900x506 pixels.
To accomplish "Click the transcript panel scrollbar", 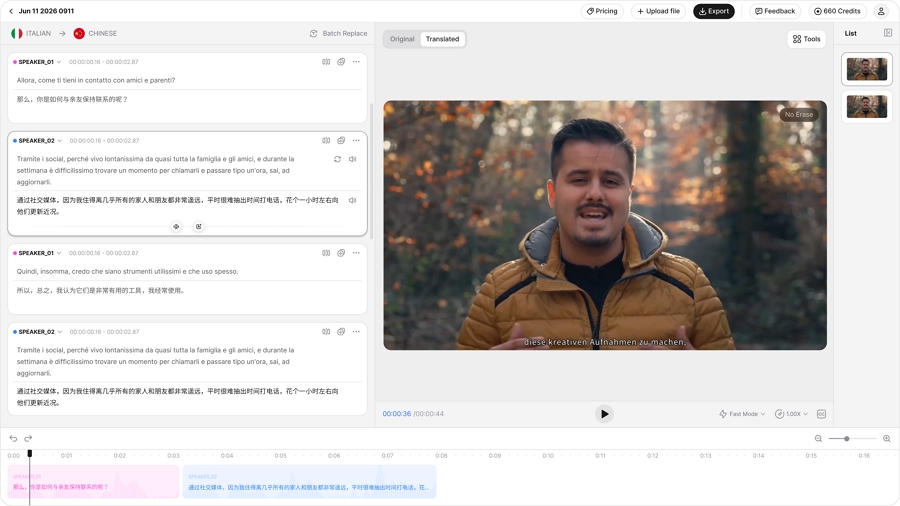I will 371,170.
